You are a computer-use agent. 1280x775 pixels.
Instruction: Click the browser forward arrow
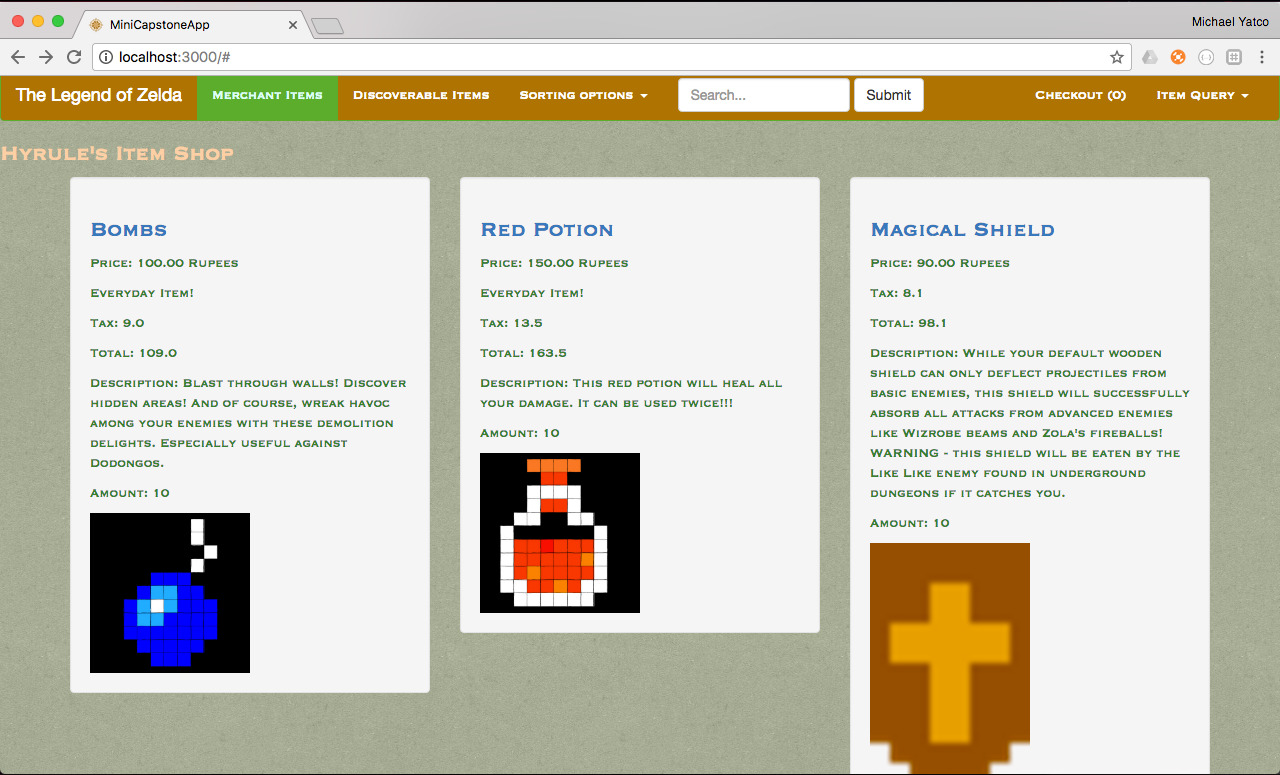tap(46, 57)
